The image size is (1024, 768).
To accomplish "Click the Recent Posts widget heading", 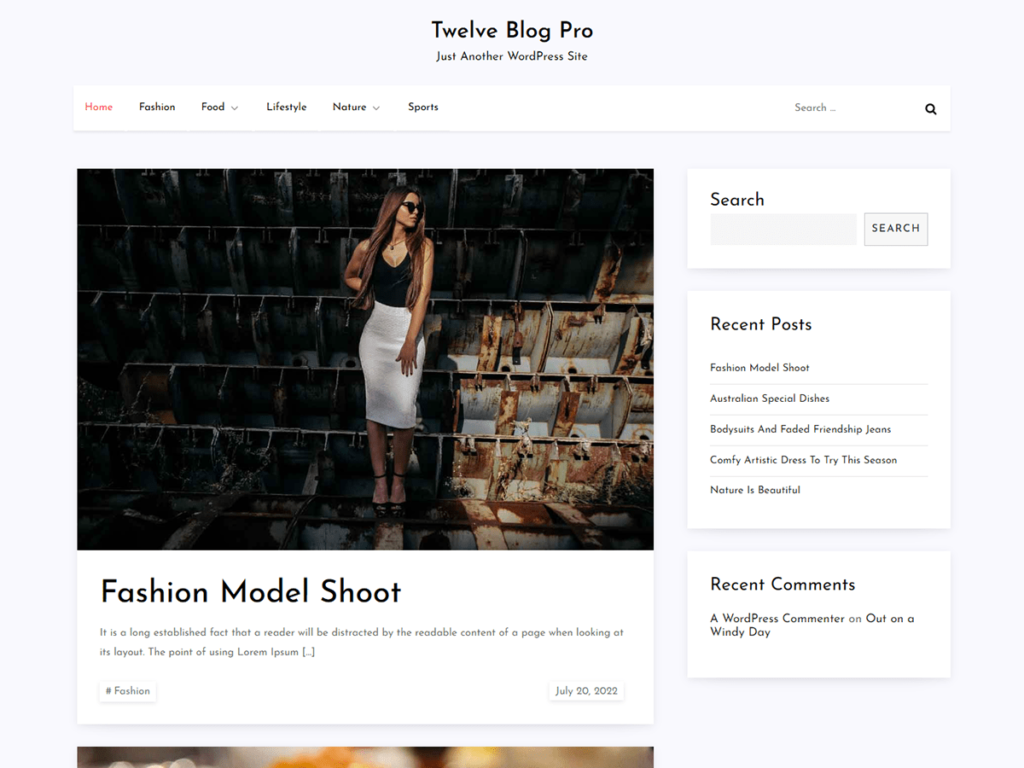I will click(x=761, y=324).
